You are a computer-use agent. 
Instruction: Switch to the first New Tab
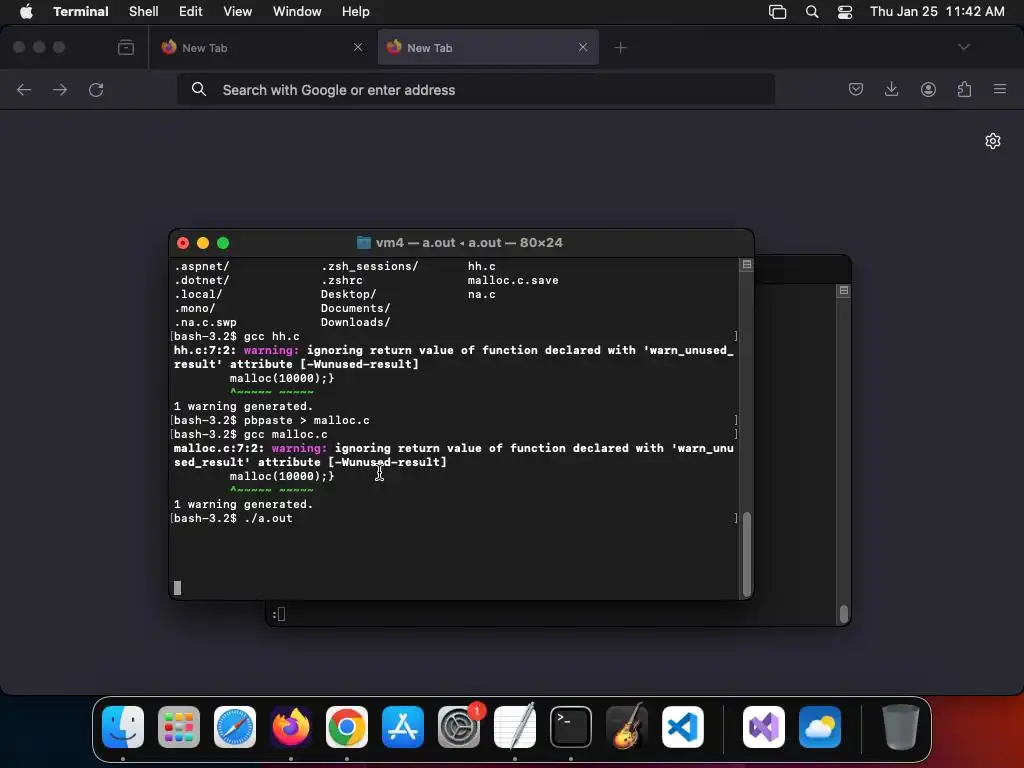[x=262, y=48]
